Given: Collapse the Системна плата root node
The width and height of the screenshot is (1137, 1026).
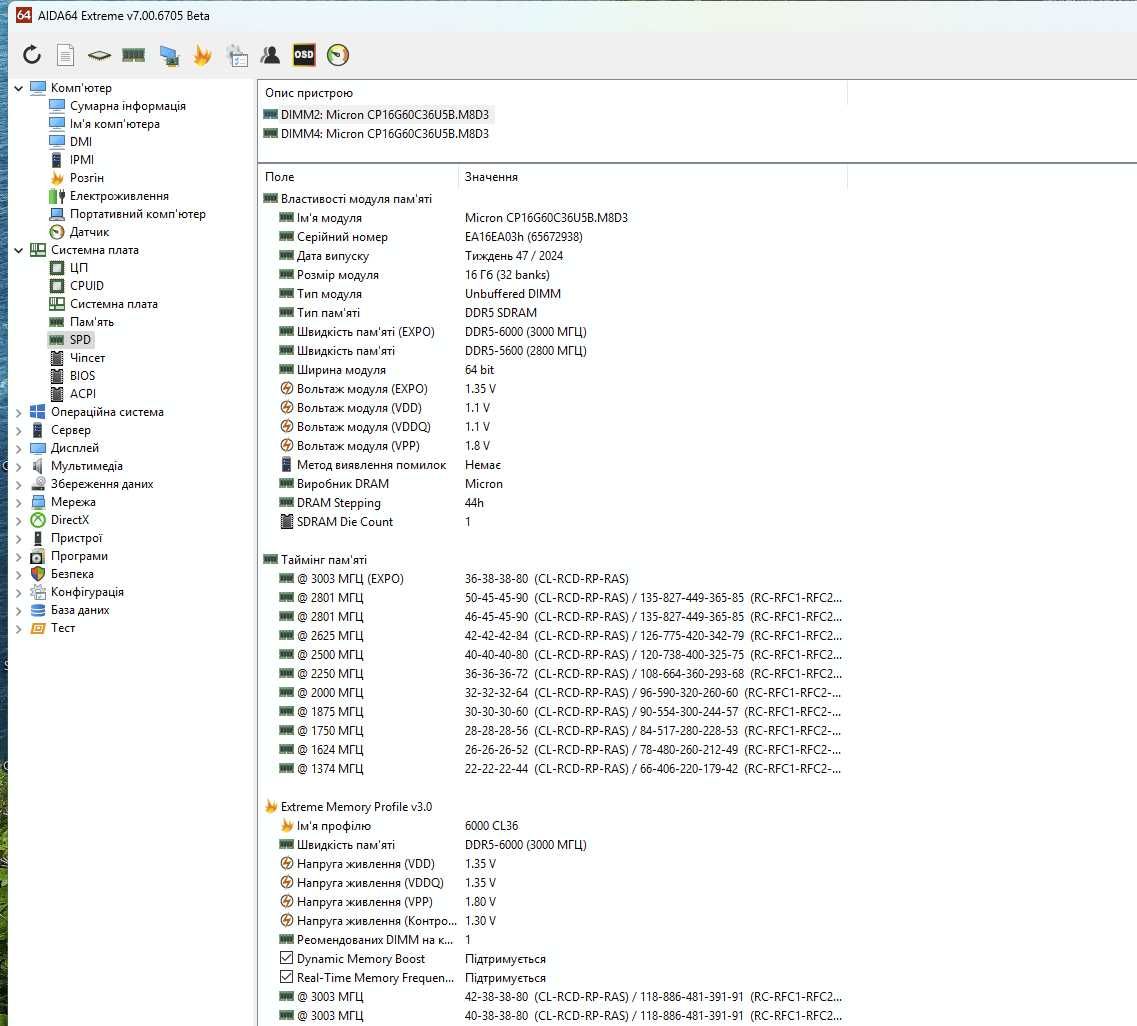Looking at the screenshot, I should 18,250.
